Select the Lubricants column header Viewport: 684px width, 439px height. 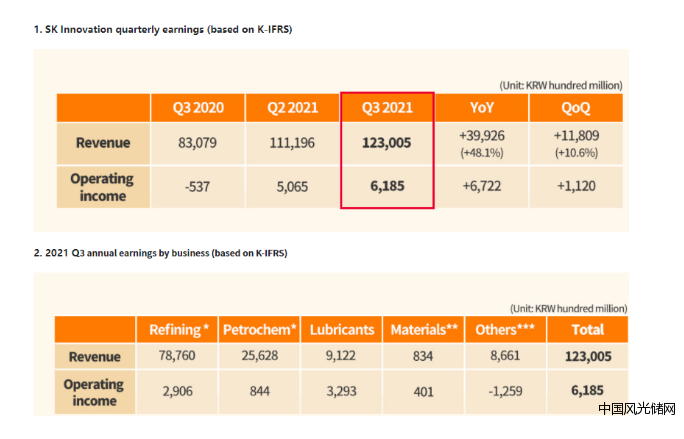pos(342,329)
